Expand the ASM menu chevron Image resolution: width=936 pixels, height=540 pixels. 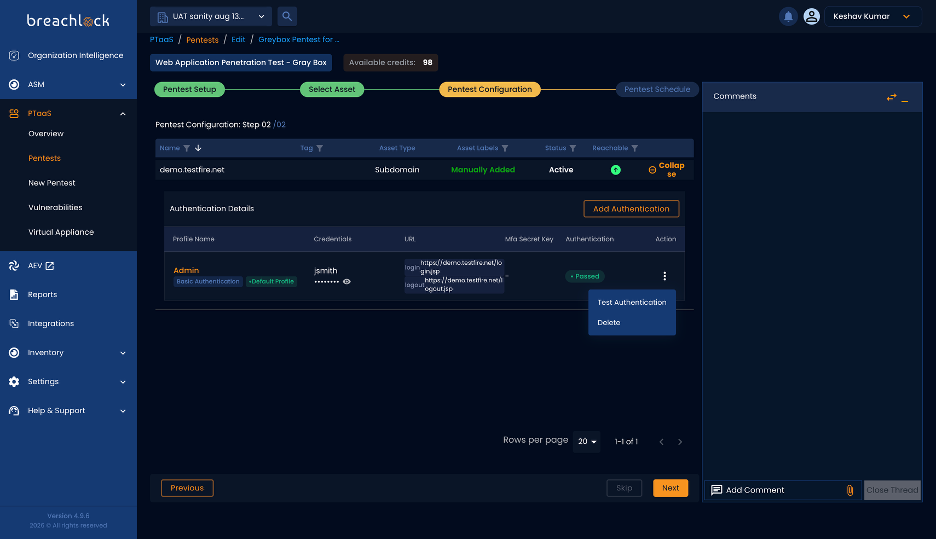pyautogui.click(x=123, y=85)
